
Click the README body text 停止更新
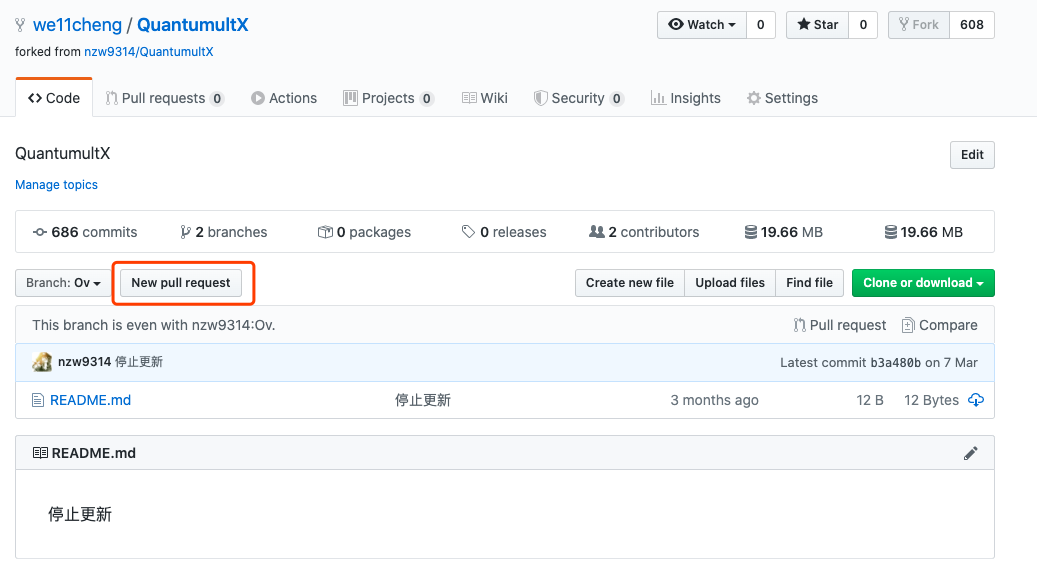point(80,514)
